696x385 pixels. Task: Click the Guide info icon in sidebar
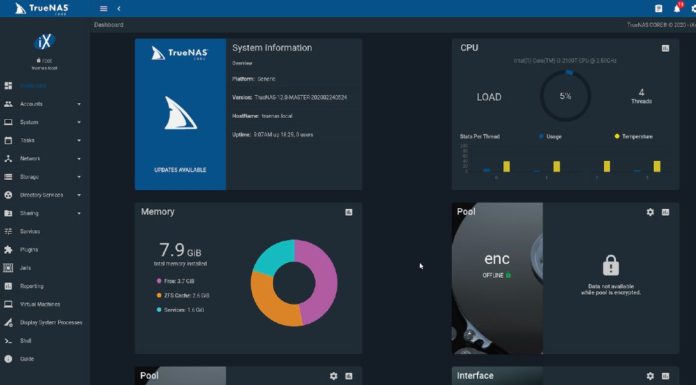8,359
